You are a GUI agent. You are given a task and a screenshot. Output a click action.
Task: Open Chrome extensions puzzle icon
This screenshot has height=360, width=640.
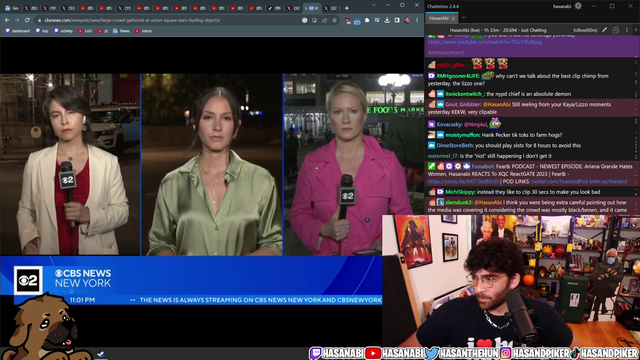(x=367, y=20)
